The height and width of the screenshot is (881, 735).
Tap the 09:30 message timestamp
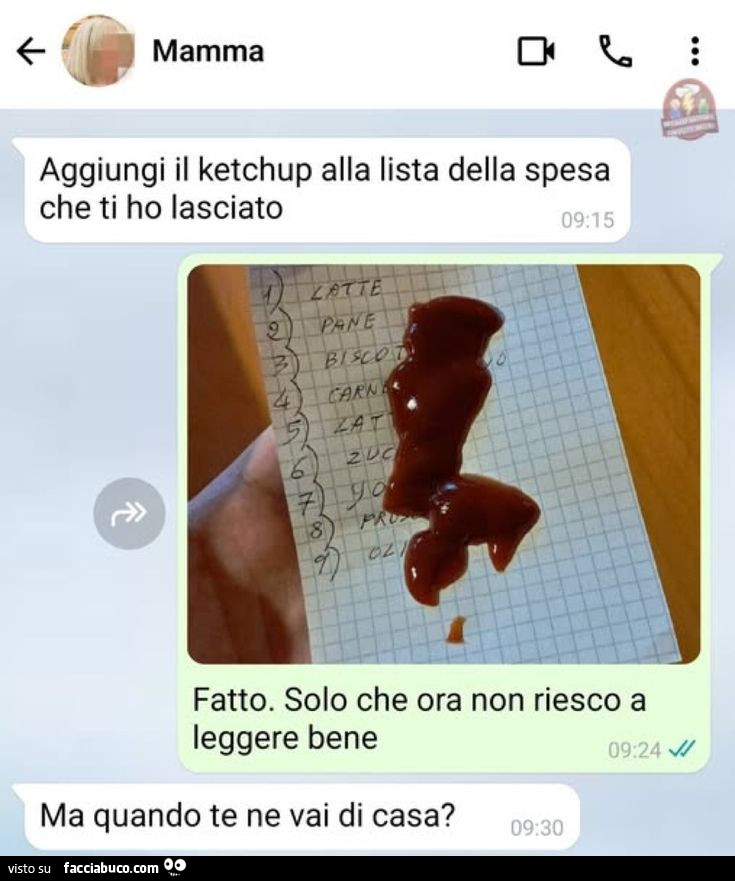(x=537, y=828)
